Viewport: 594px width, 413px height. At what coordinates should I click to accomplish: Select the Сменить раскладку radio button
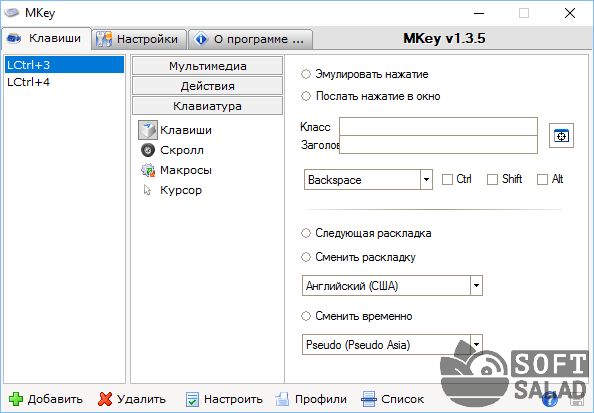coord(306,257)
